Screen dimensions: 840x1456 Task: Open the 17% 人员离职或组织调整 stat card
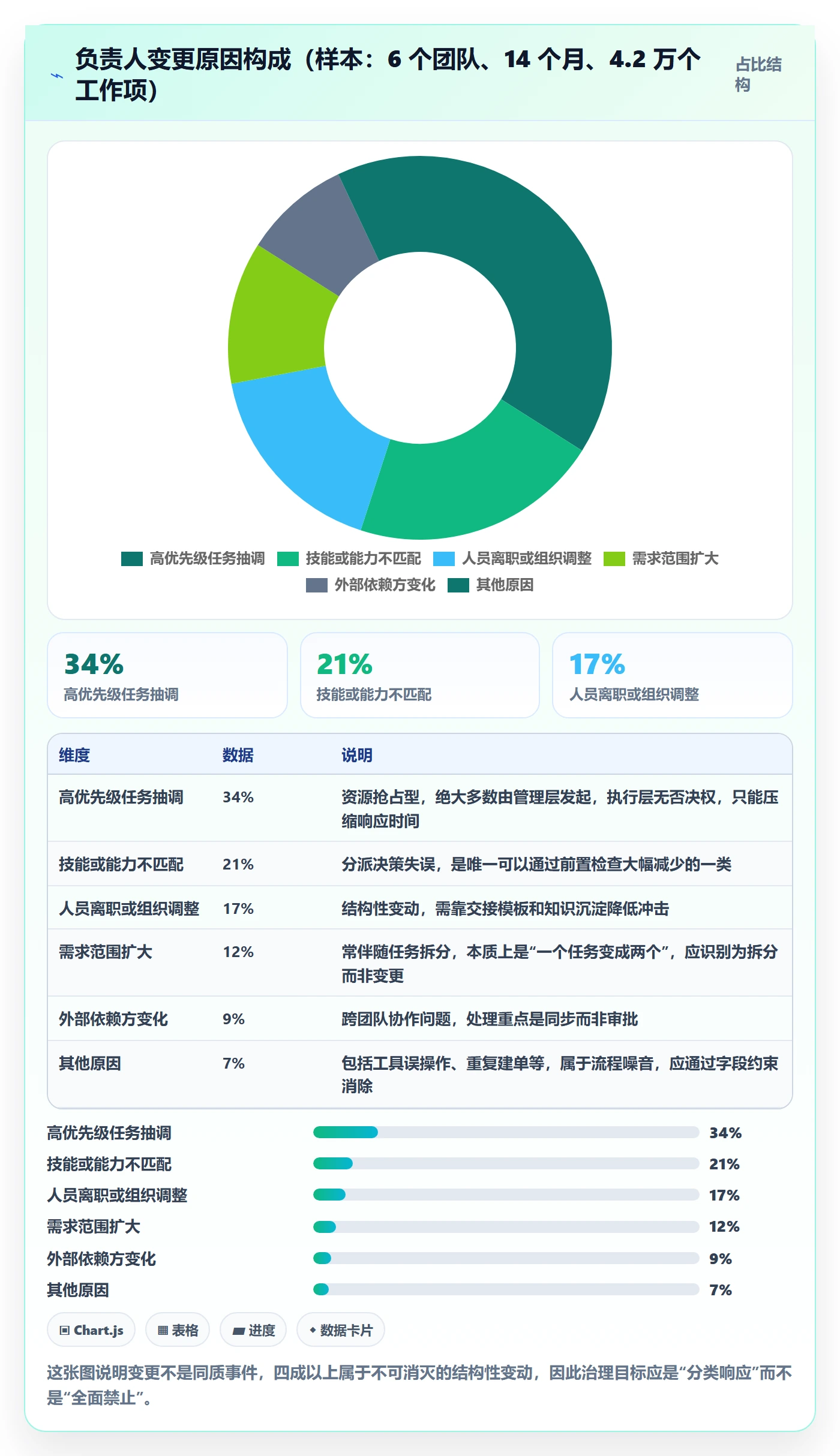coord(673,675)
